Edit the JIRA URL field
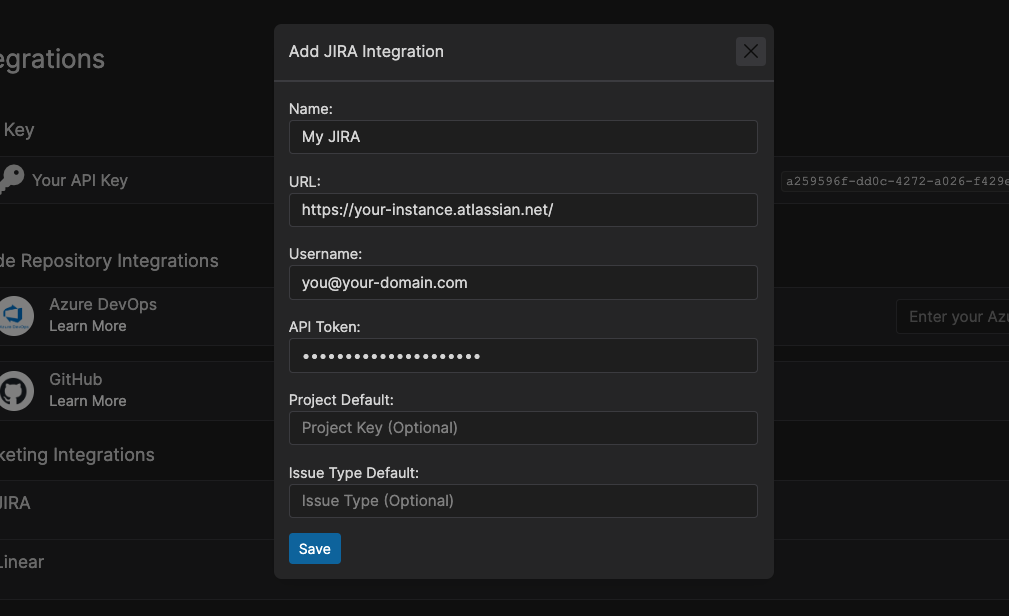 click(x=523, y=210)
